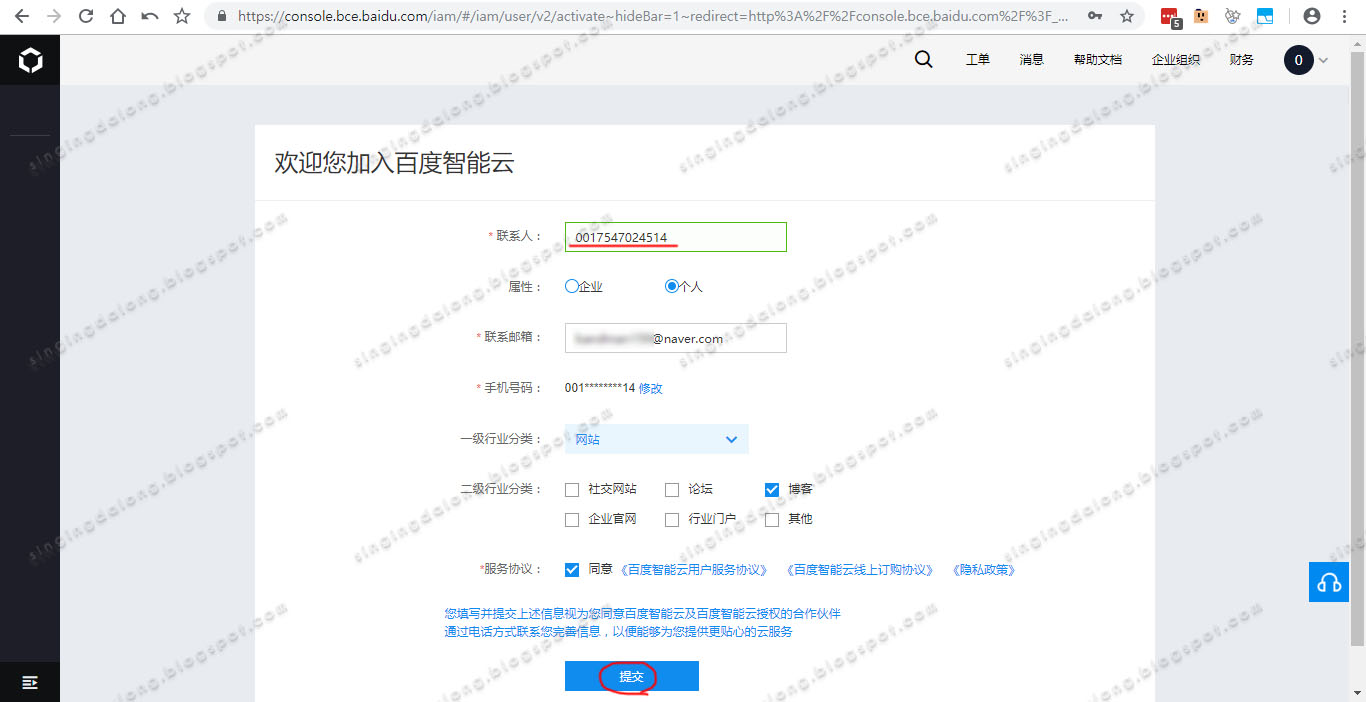The height and width of the screenshot is (702, 1366).
Task: Check the 其他 checkbox
Action: 772,520
